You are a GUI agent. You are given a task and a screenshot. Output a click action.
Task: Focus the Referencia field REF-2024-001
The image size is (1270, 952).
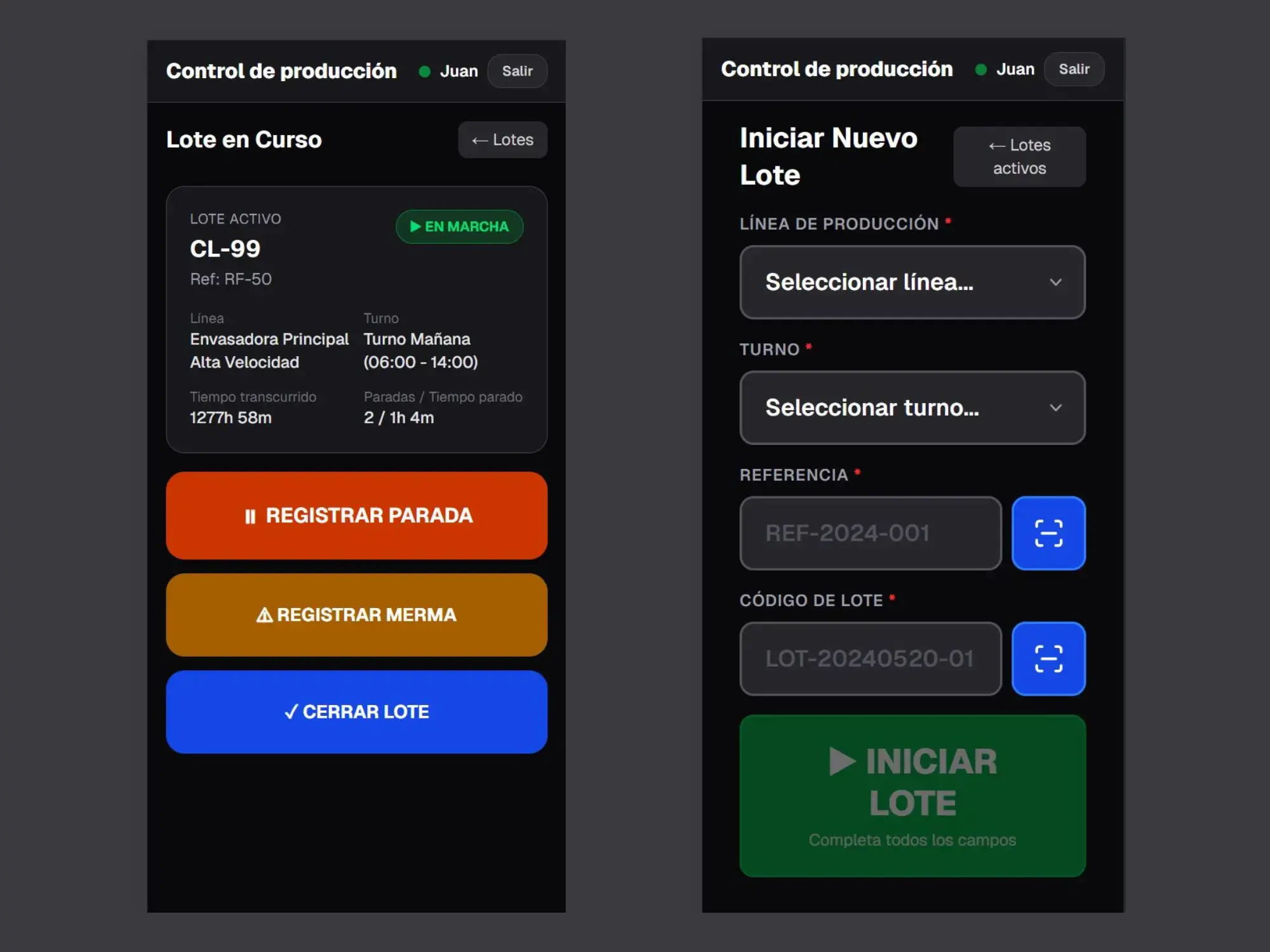pos(871,533)
